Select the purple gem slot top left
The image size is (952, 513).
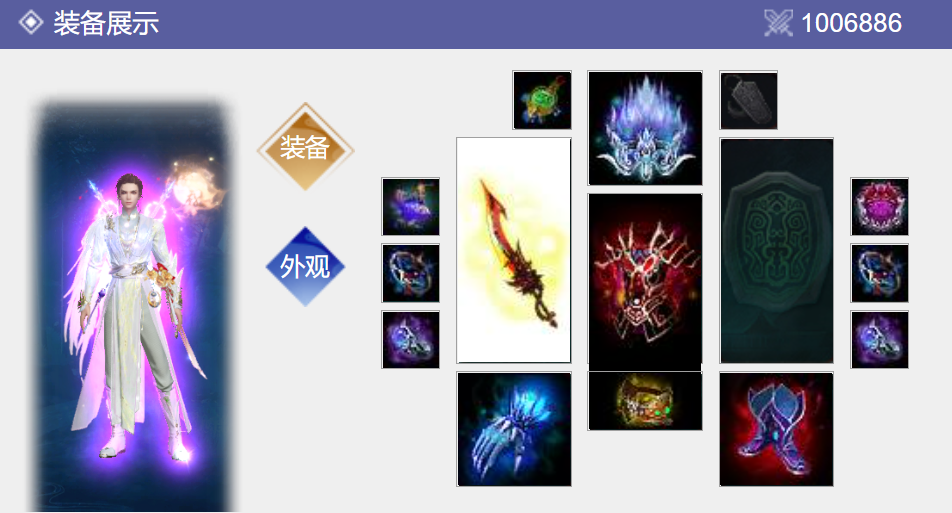point(410,206)
